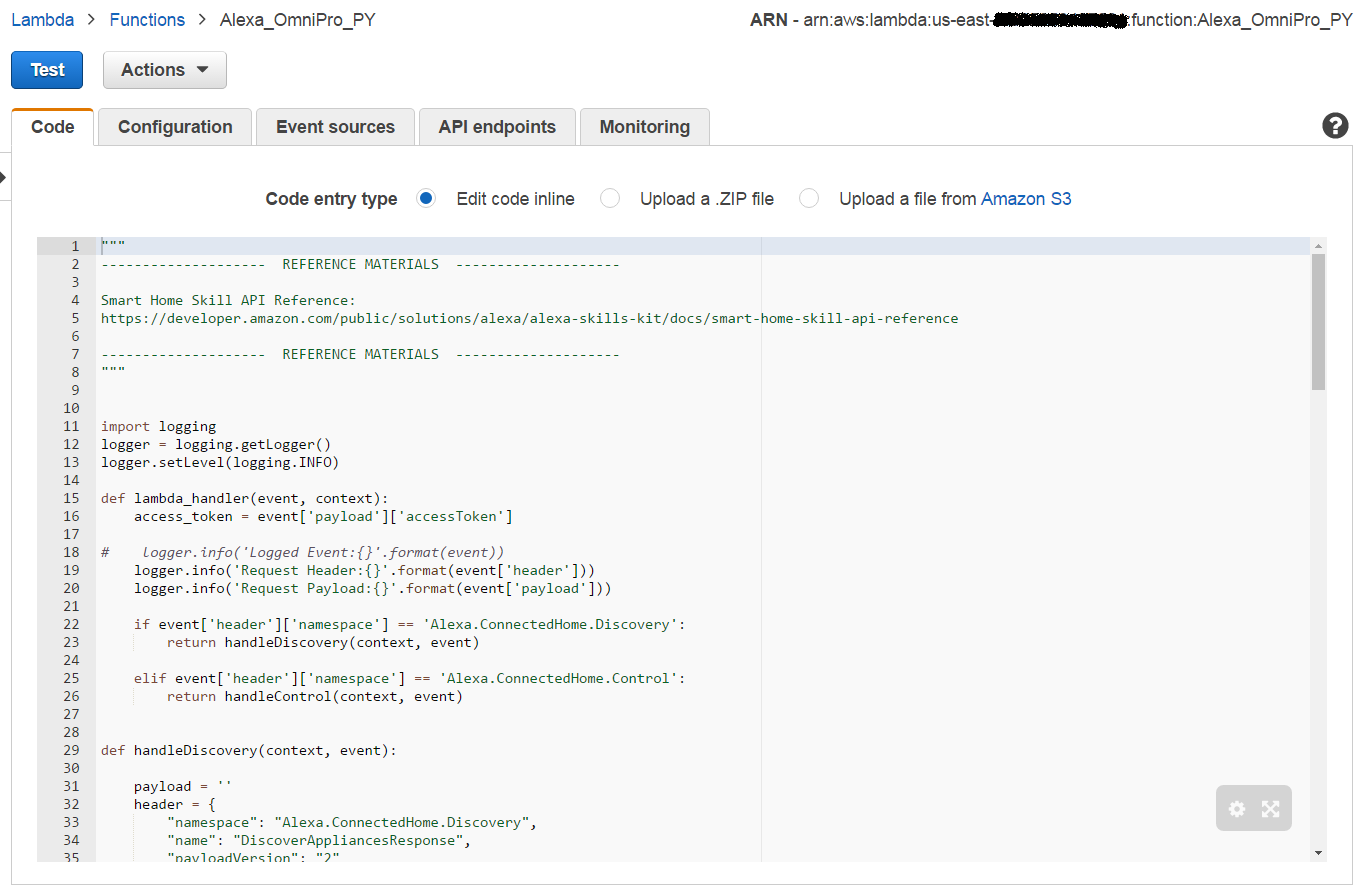The width and height of the screenshot is (1362, 893).
Task: Choose Upload a .ZIP file option
Action: 610,198
